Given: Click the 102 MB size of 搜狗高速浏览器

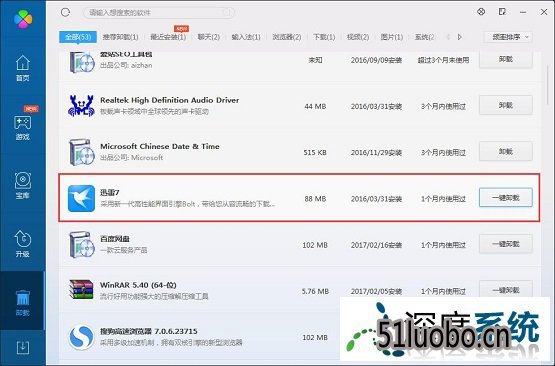Looking at the screenshot, I should [x=315, y=337].
